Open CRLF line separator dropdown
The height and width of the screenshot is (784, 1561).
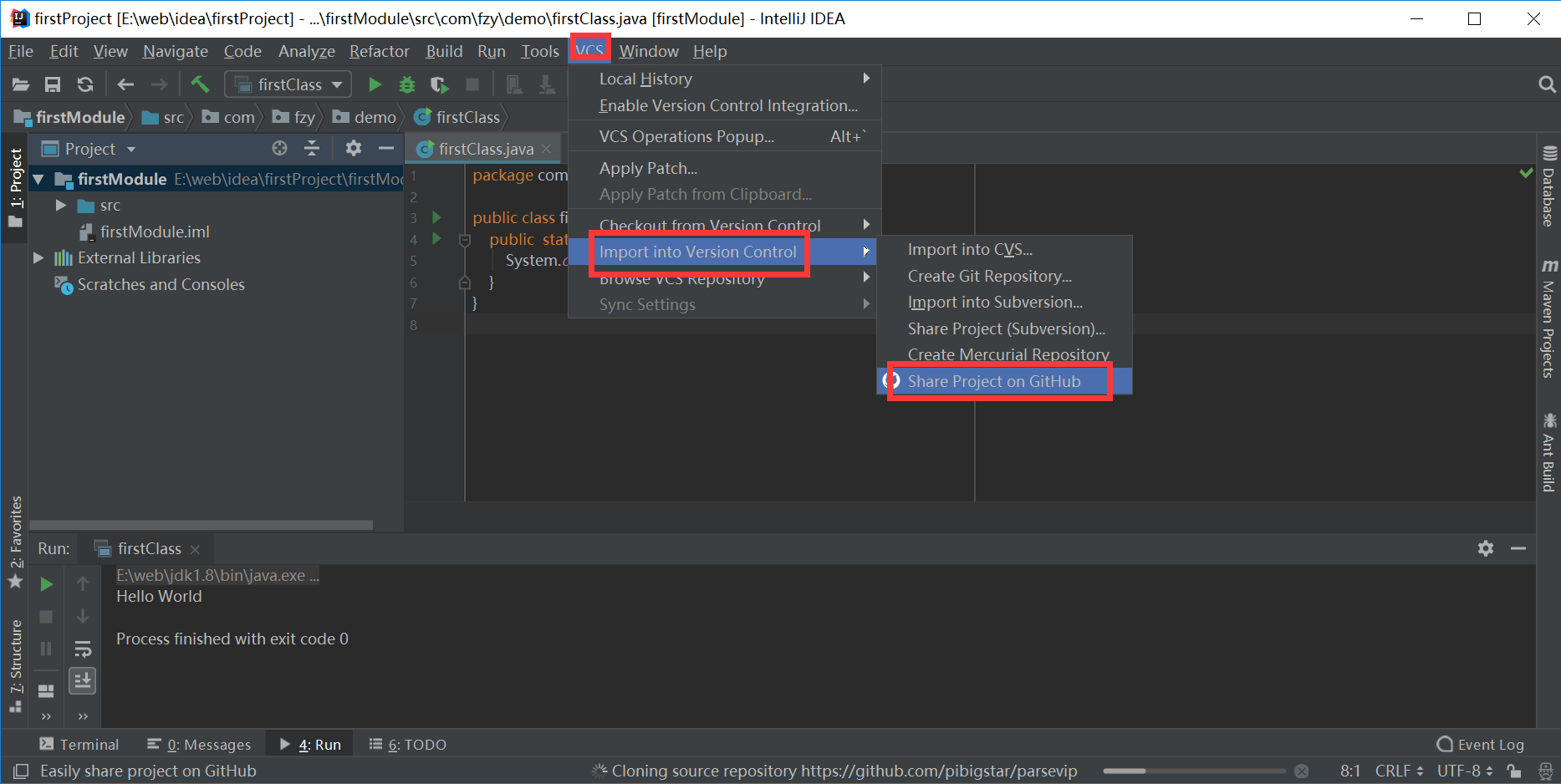click(1399, 771)
